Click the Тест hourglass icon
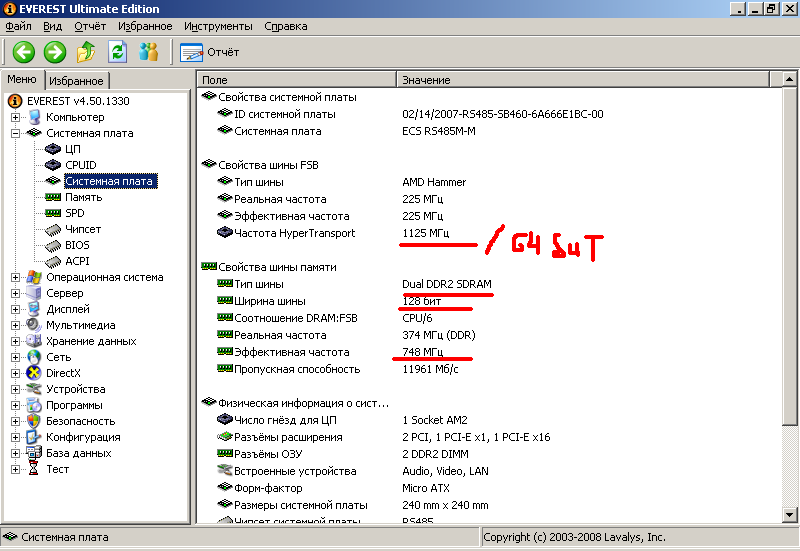 click(x=34, y=469)
